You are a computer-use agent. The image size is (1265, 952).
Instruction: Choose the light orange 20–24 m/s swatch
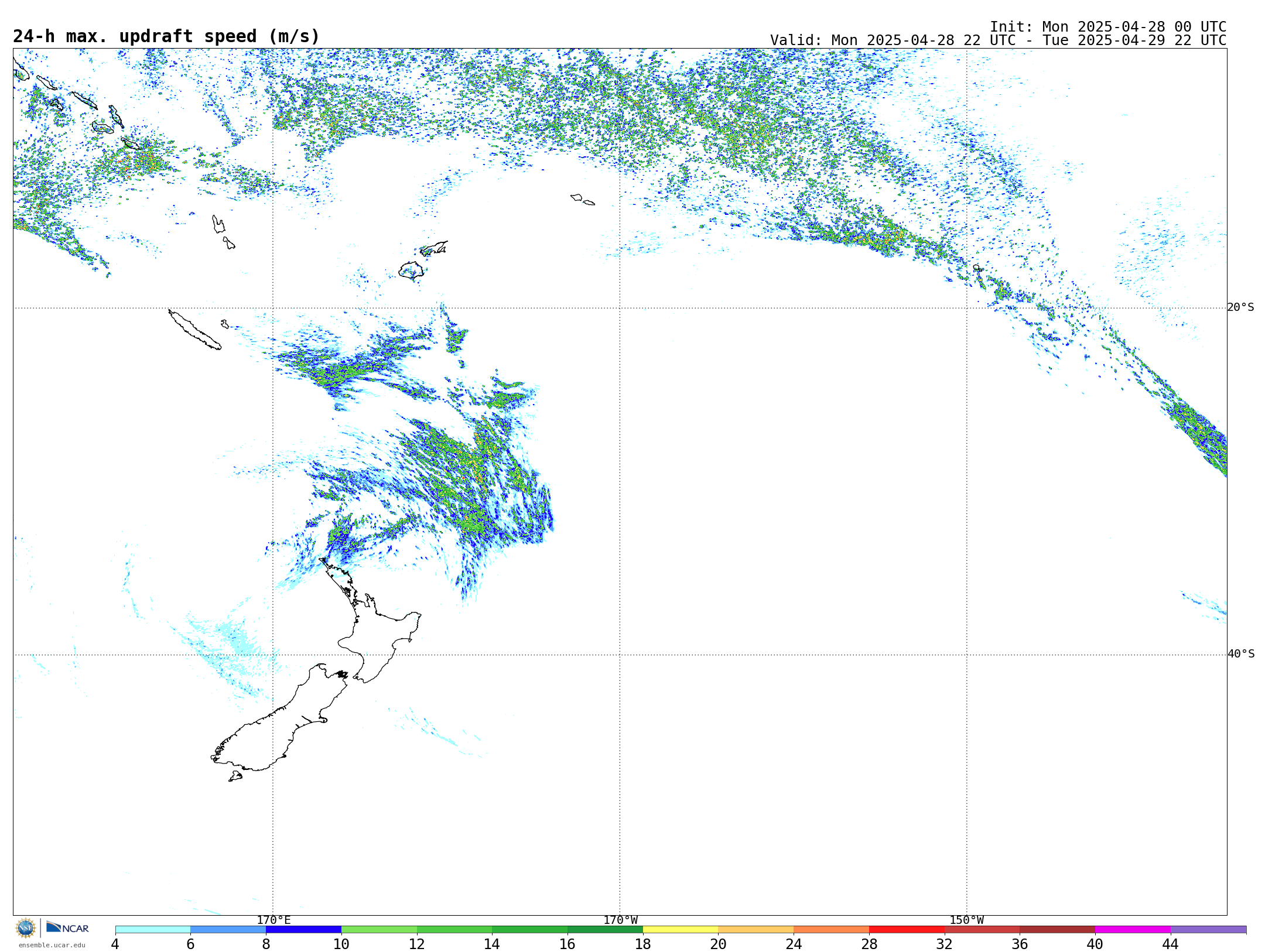coord(756,930)
